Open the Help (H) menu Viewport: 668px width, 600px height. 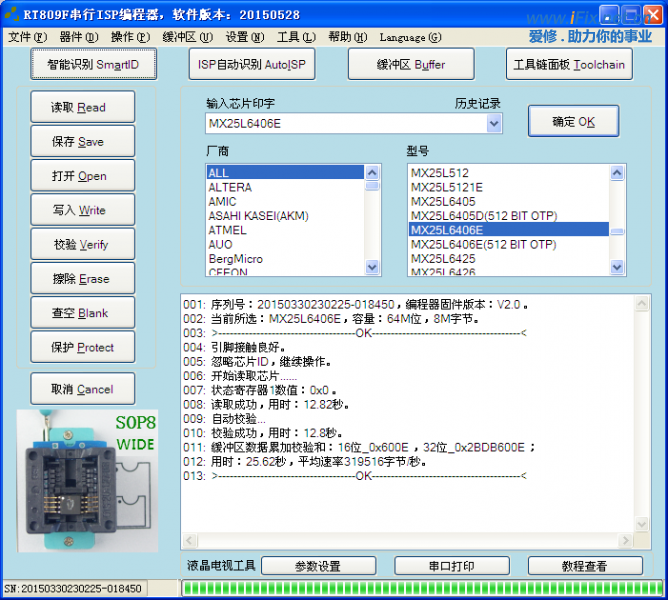tap(348, 38)
